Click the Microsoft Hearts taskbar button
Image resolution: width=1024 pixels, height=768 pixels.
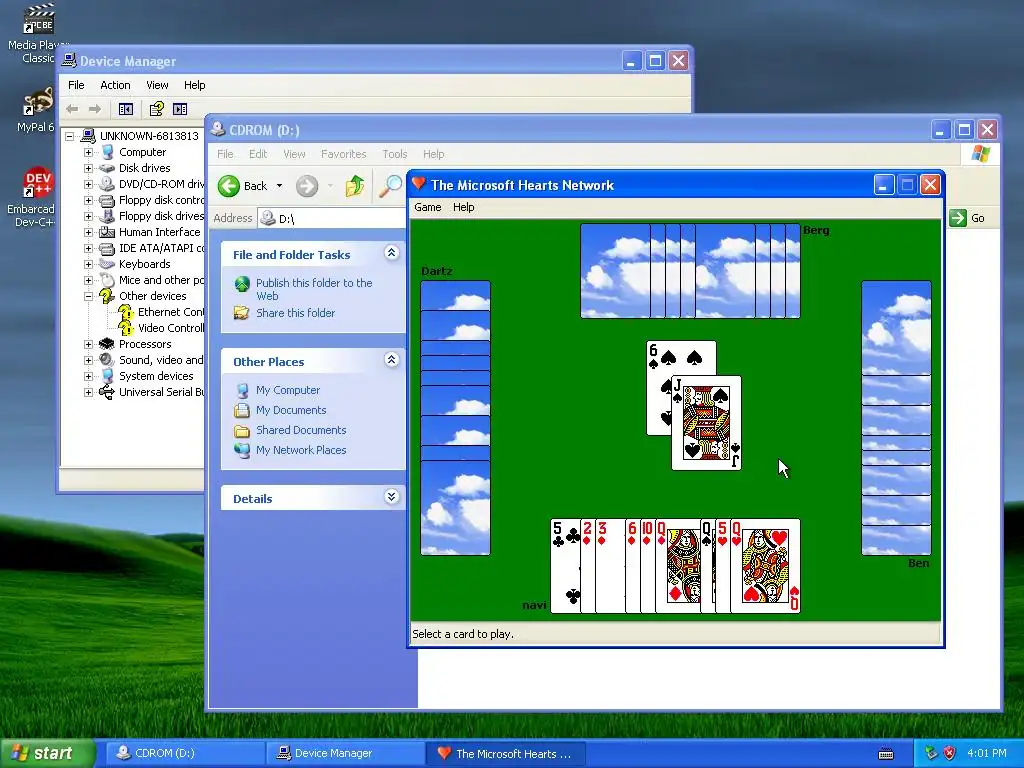pyautogui.click(x=505, y=753)
